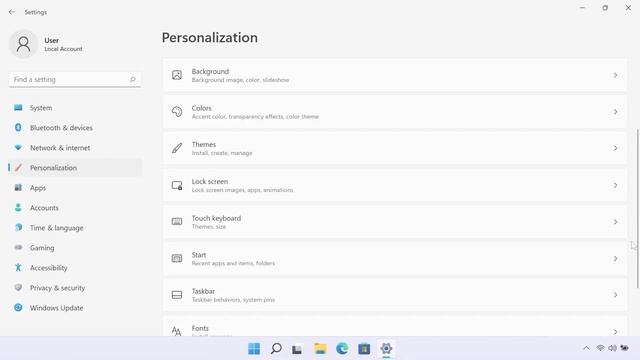
Task: Show hidden tray icons chevron
Action: (x=586, y=348)
